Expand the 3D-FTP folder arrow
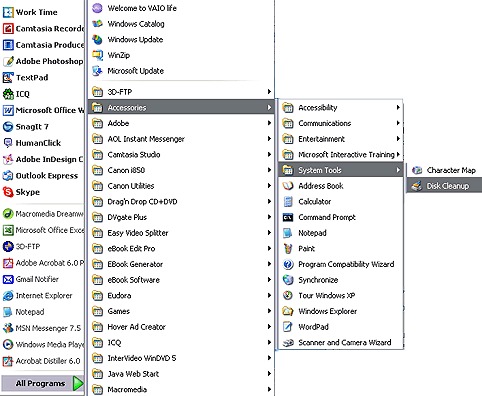This screenshot has width=482, height=396. coord(269,92)
